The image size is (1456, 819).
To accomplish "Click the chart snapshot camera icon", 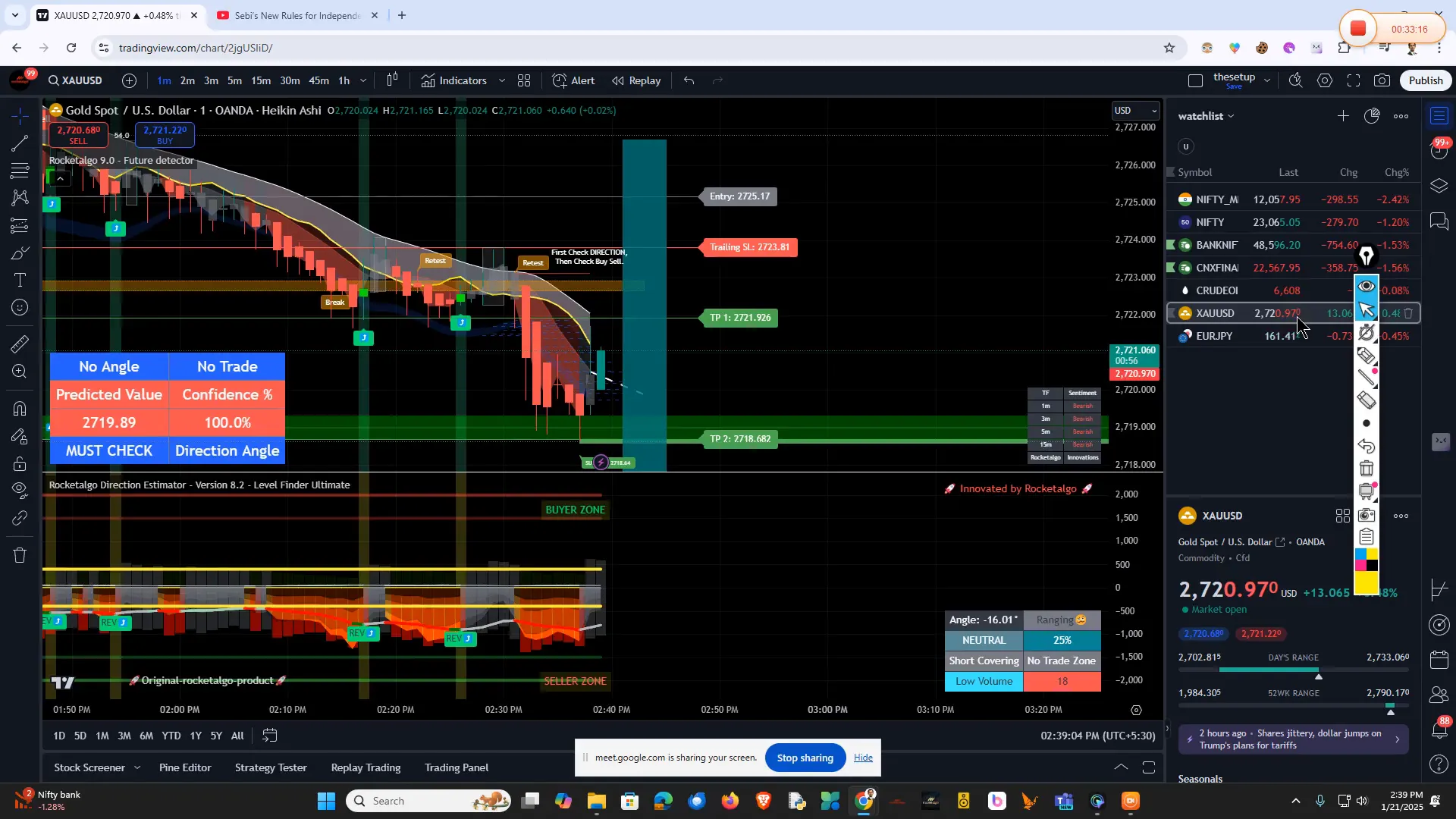I will pyautogui.click(x=1382, y=80).
